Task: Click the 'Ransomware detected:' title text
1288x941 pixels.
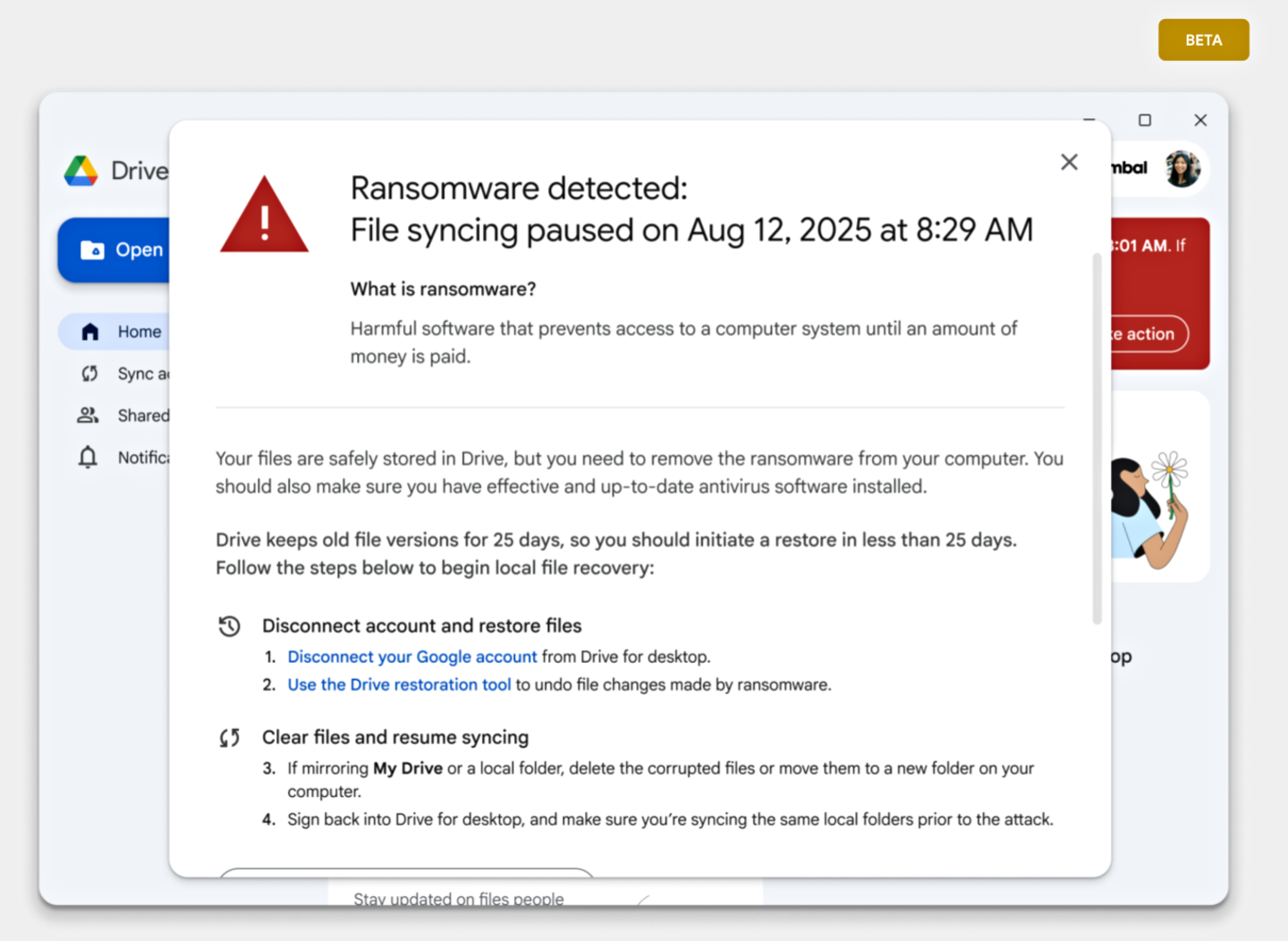Action: pos(519,189)
